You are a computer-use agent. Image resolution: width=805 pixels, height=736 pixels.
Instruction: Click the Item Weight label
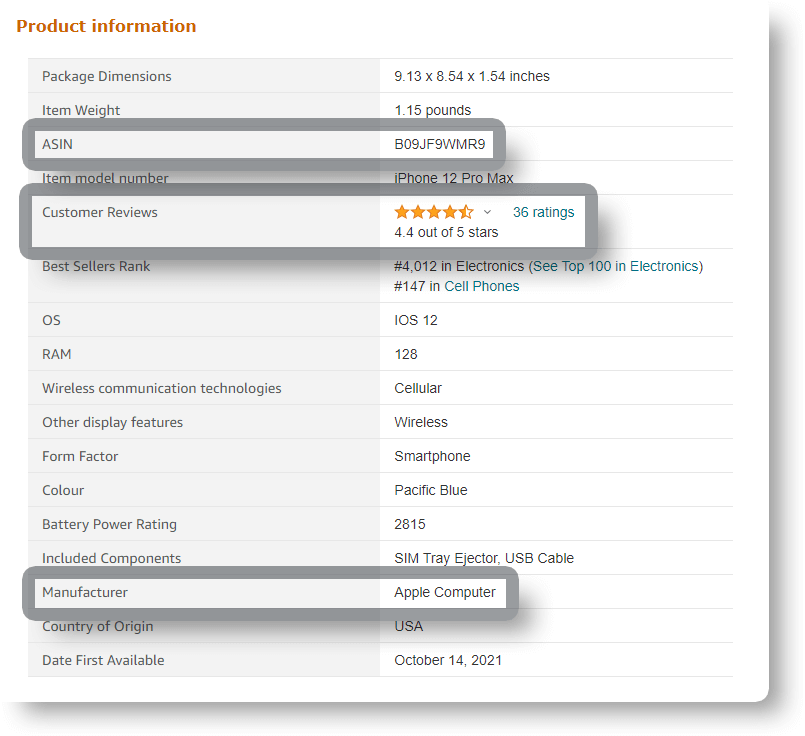click(x=81, y=110)
